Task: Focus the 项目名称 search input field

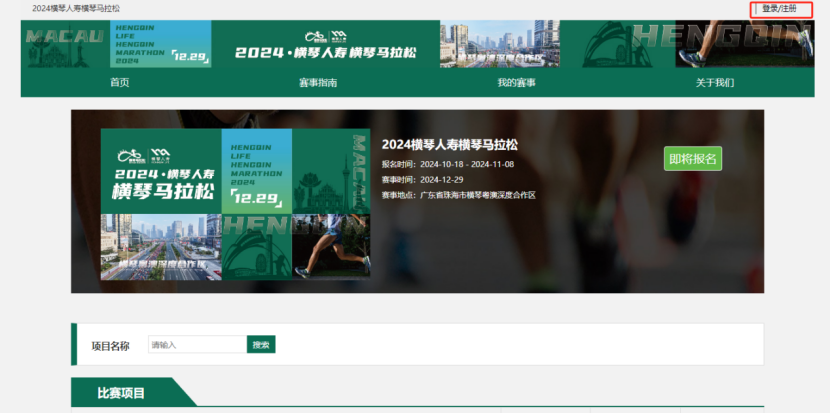Action: (197, 345)
